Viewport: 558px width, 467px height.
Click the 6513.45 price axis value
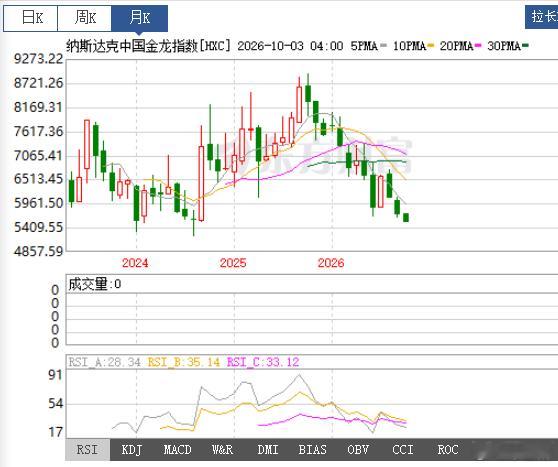coord(38,179)
